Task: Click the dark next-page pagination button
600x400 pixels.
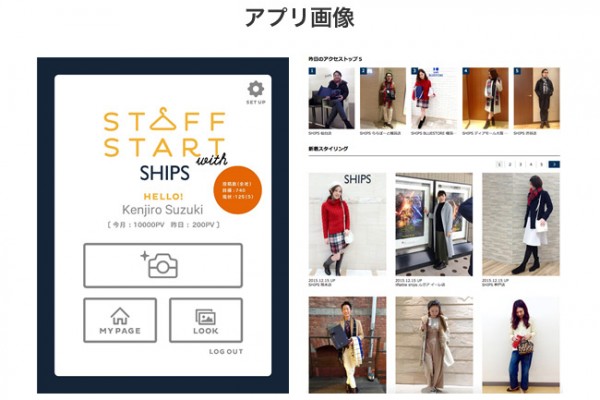Action: [554, 165]
